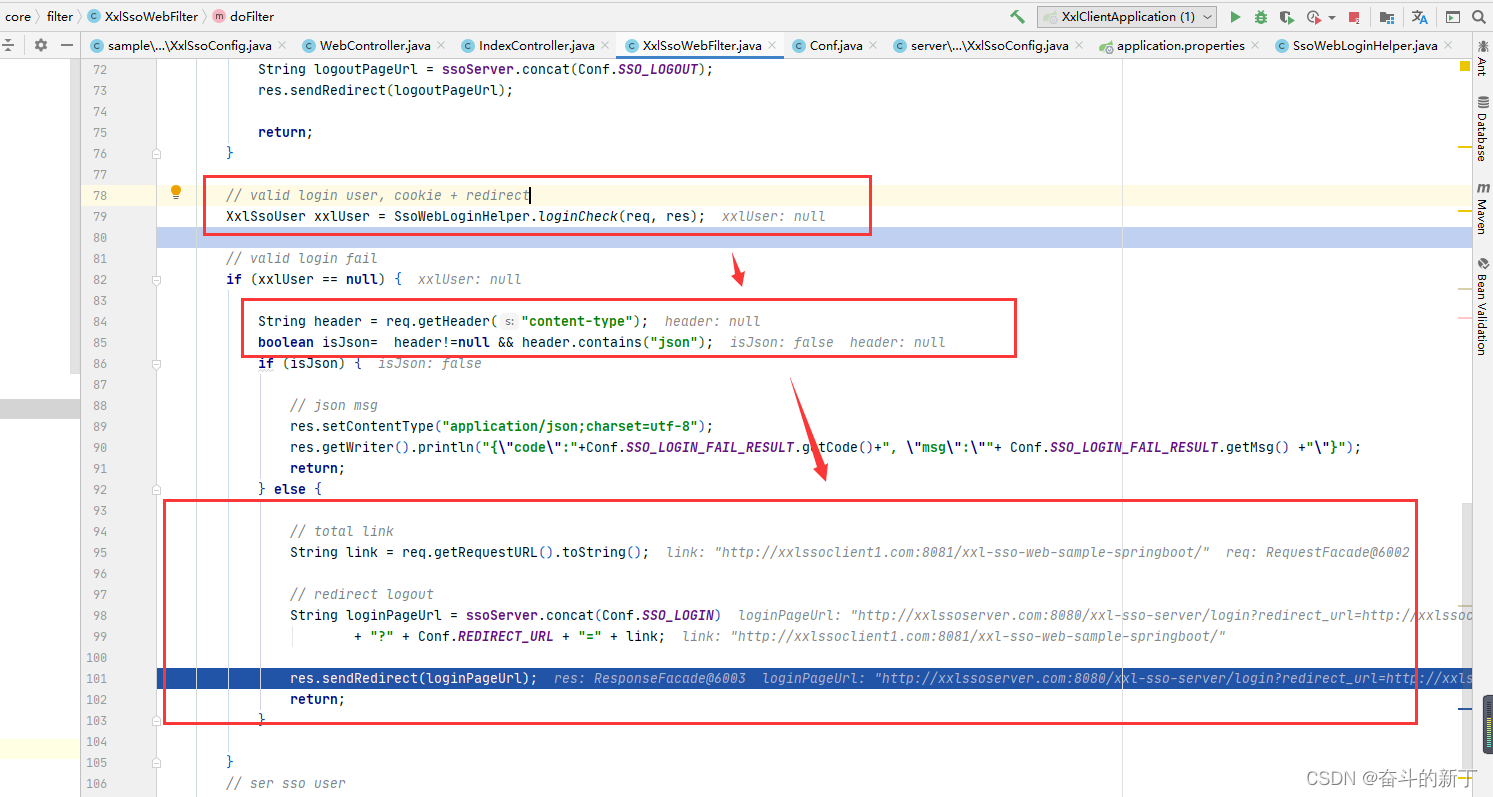Close the SsoWebLoginHelper.java tab

pyautogui.click(x=1449, y=46)
